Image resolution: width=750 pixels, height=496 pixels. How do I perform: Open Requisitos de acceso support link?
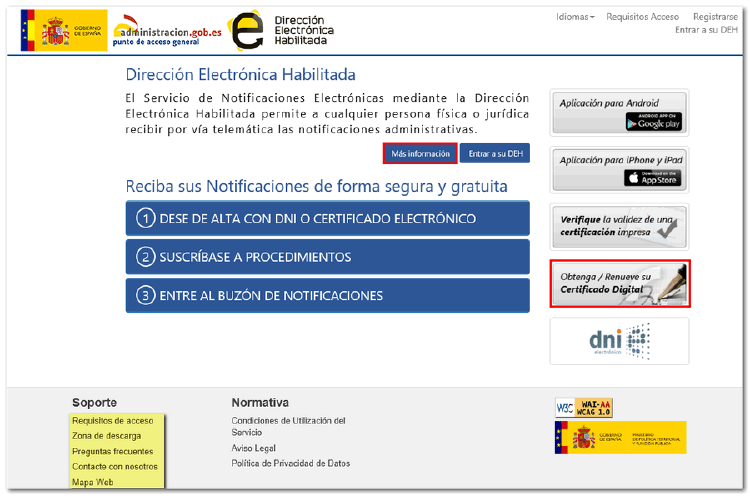click(x=112, y=421)
